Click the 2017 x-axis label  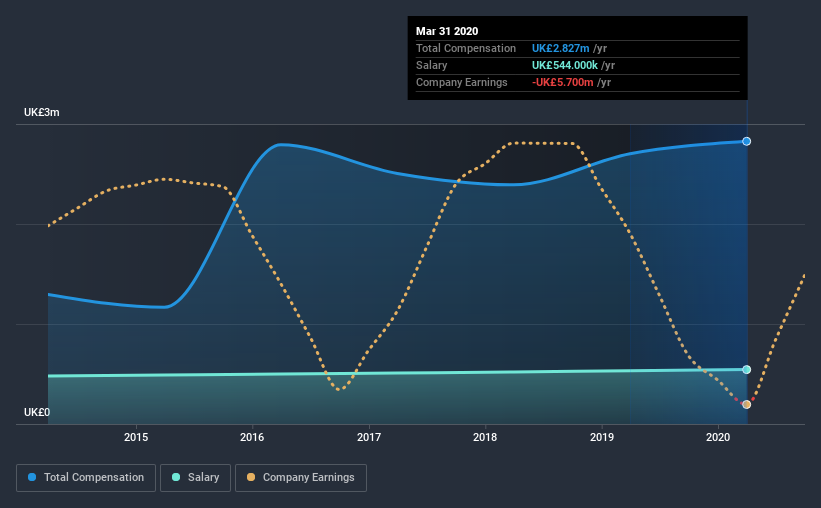click(x=369, y=437)
